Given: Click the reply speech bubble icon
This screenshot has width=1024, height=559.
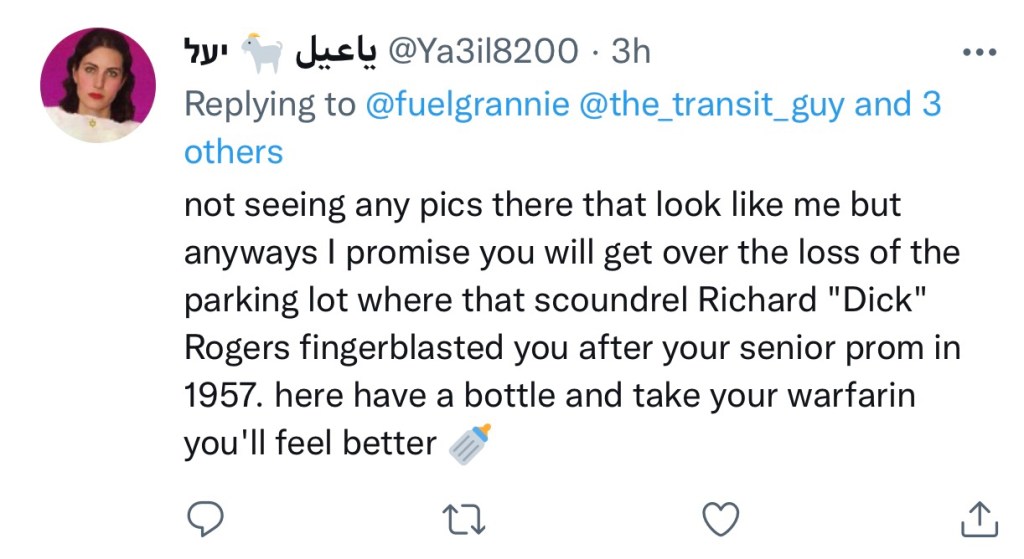Looking at the screenshot, I should 206,519.
